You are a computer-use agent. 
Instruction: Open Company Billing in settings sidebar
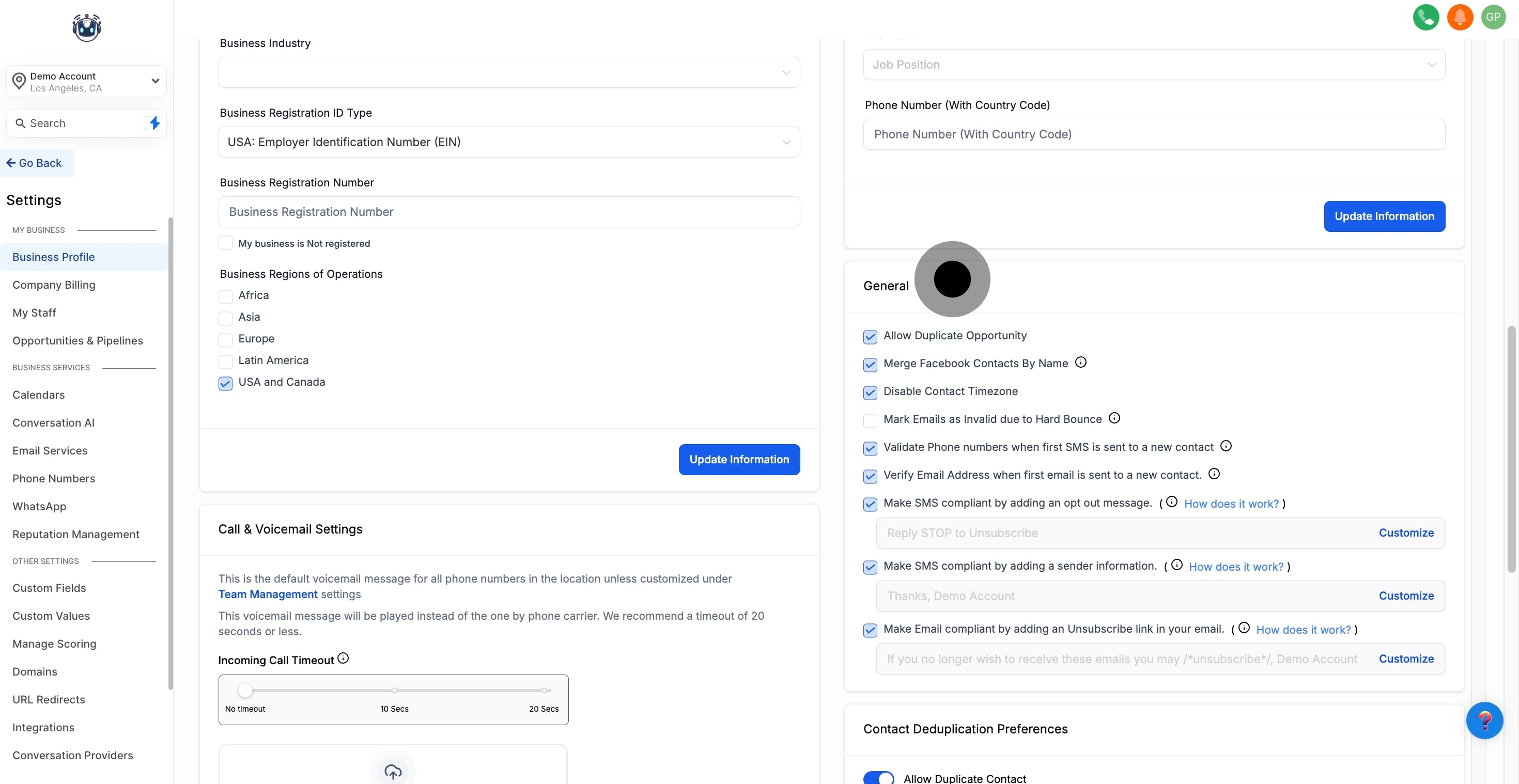(x=54, y=285)
